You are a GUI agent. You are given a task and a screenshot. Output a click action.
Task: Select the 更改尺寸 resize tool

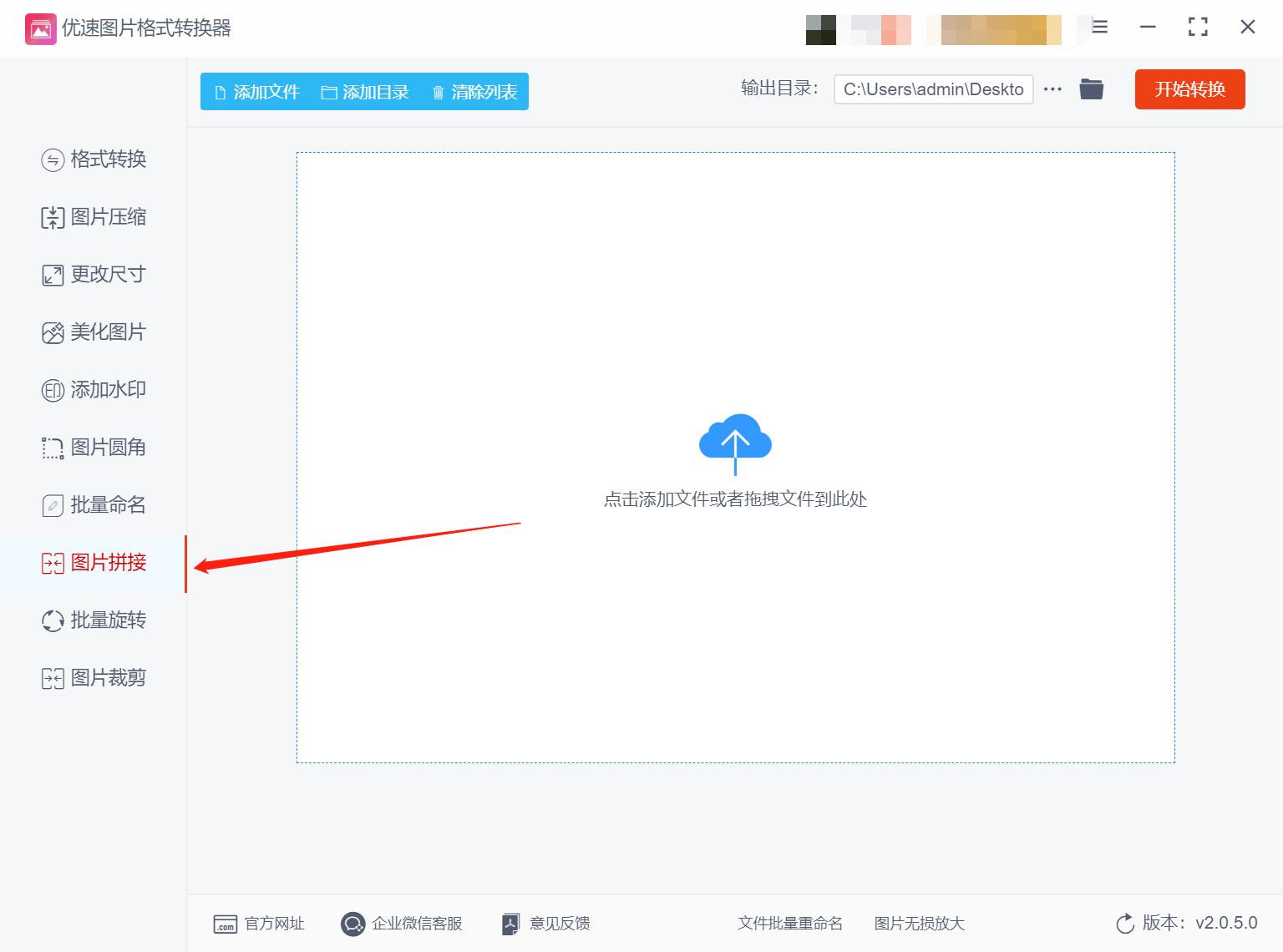point(94,274)
